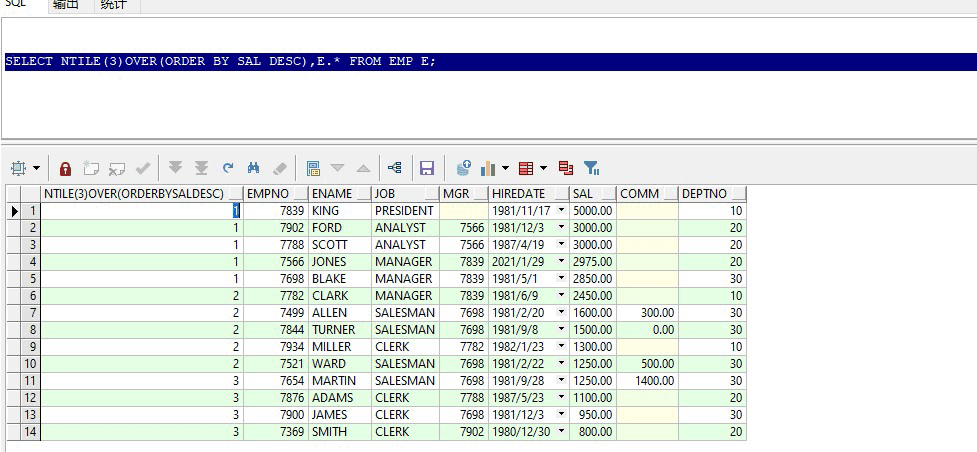977x452 pixels.
Task: Click the fetch last page icon
Action: click(201, 169)
